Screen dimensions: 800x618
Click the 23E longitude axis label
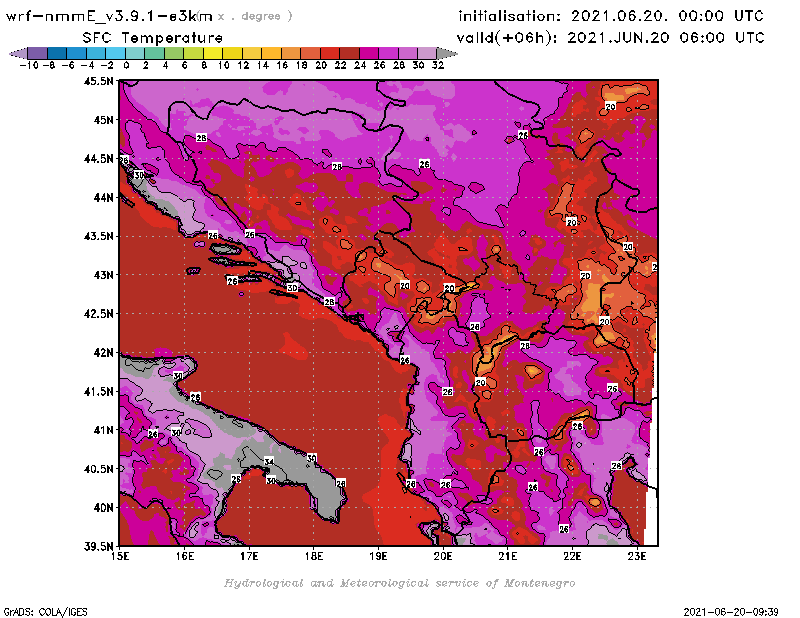coord(637,556)
